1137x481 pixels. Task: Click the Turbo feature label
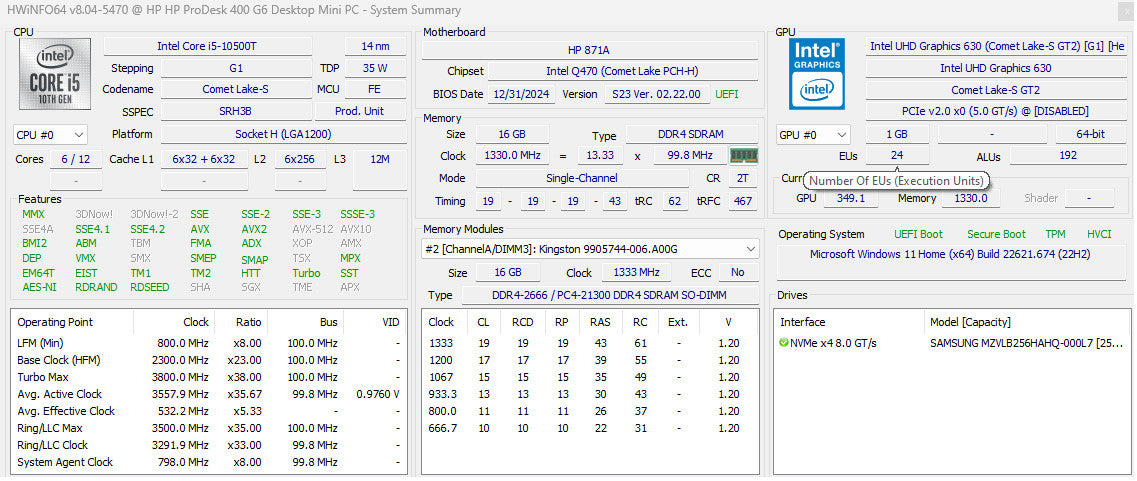coord(306,273)
